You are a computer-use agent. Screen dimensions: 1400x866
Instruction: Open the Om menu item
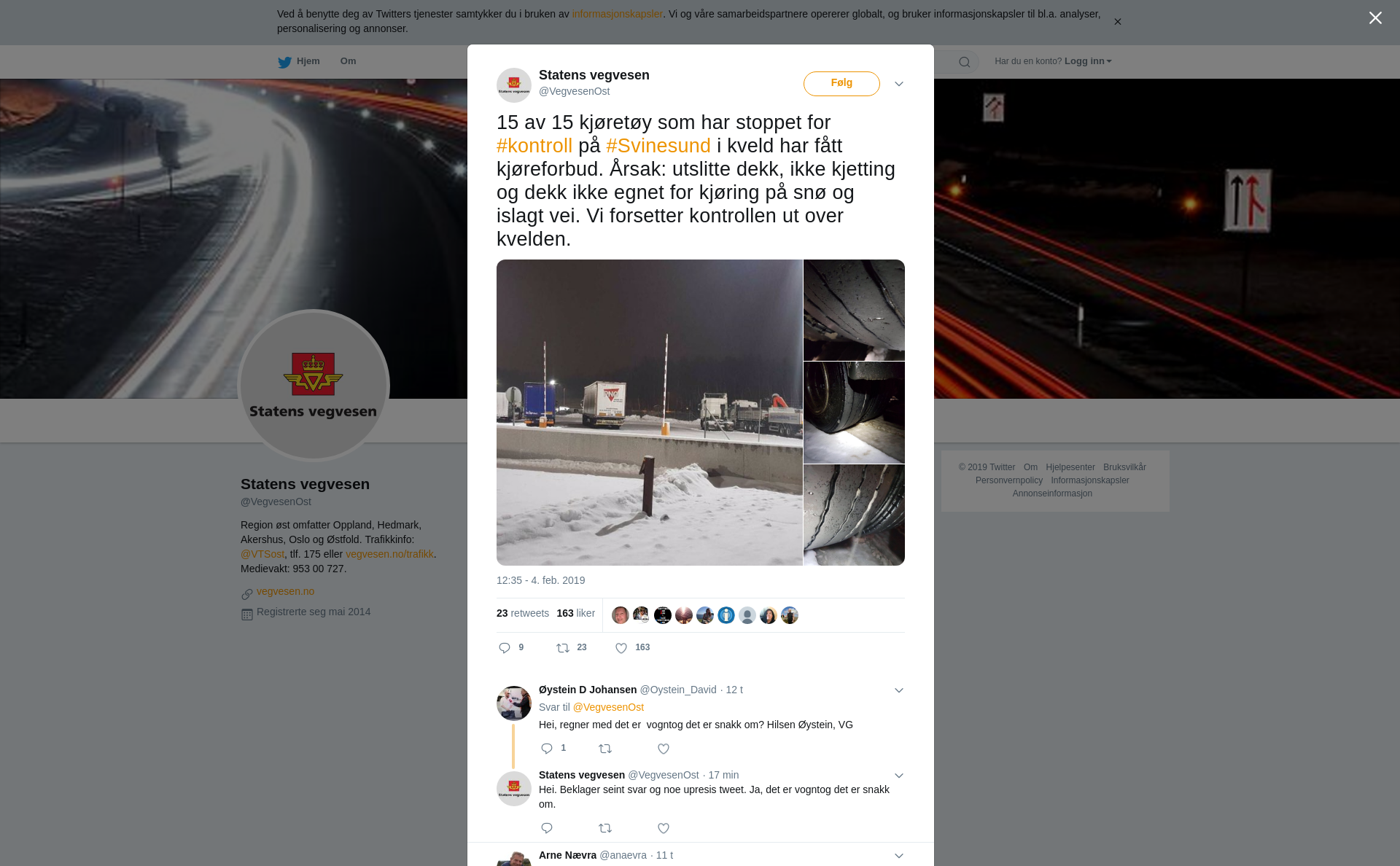coord(348,61)
